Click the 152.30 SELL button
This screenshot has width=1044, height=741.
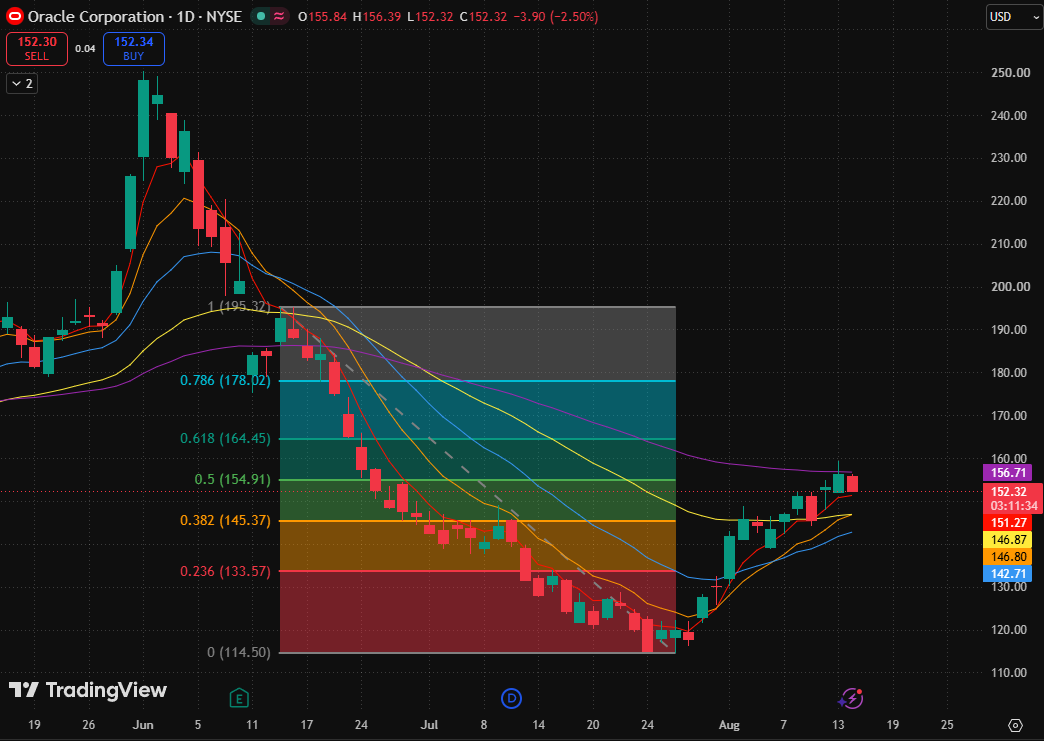click(x=37, y=49)
